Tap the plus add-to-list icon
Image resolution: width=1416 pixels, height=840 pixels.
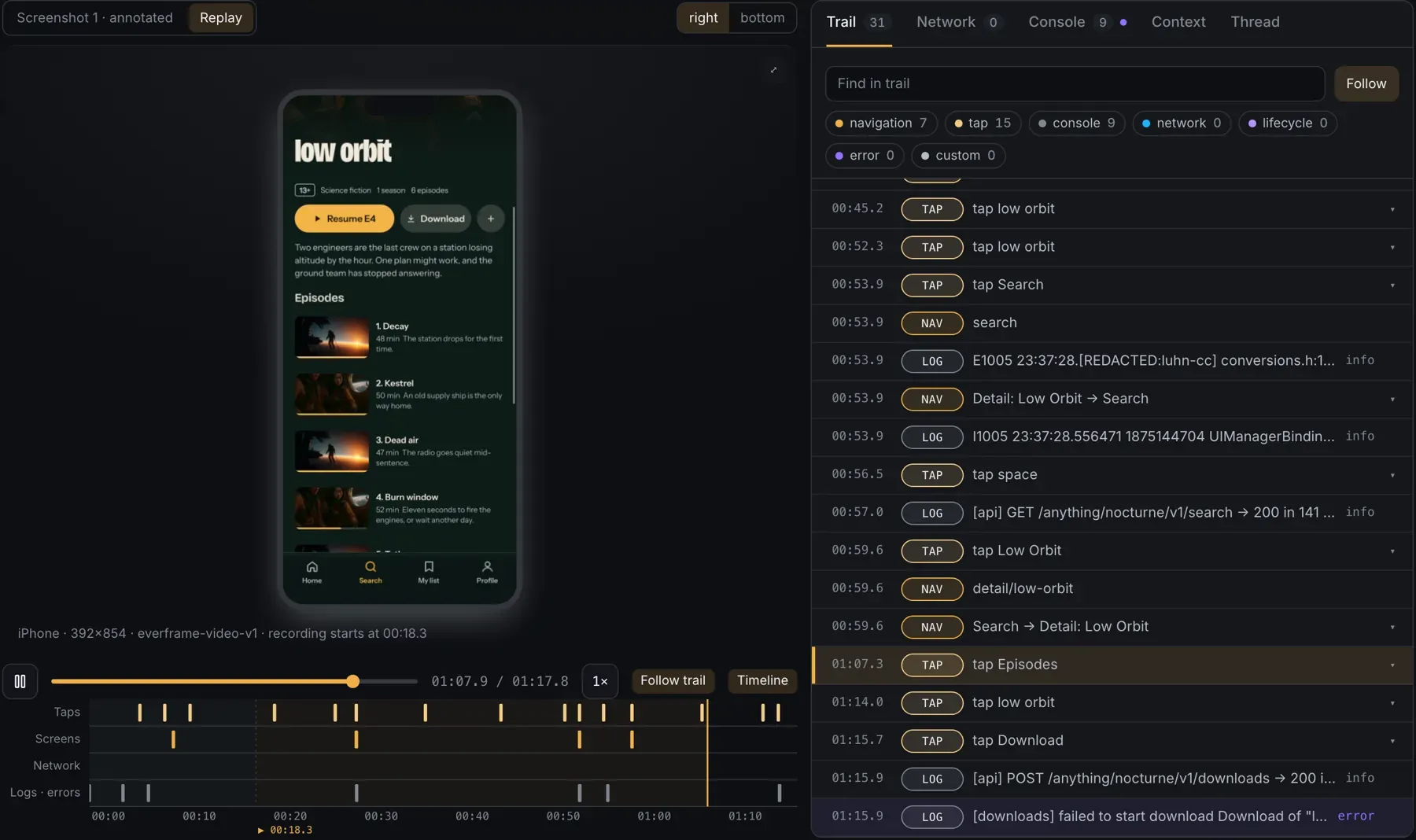coord(491,219)
